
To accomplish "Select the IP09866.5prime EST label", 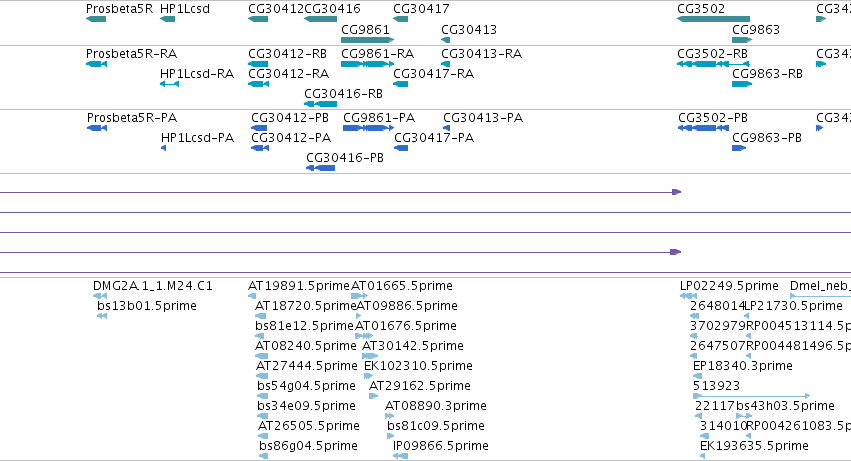I will point(441,446).
